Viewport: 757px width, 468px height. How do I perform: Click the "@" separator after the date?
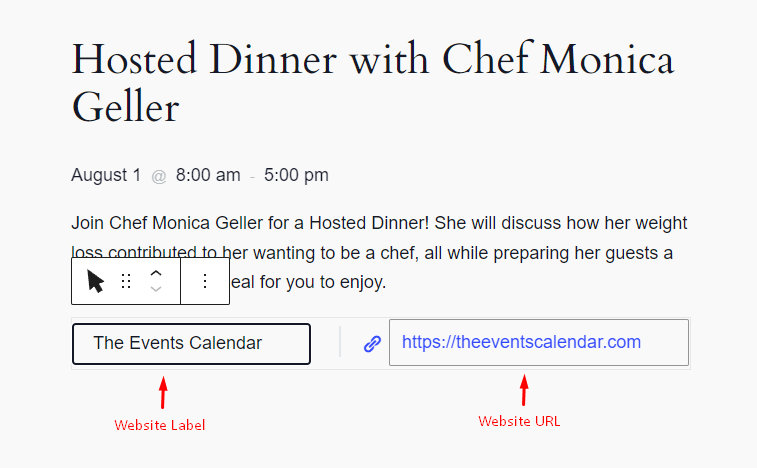[159, 176]
